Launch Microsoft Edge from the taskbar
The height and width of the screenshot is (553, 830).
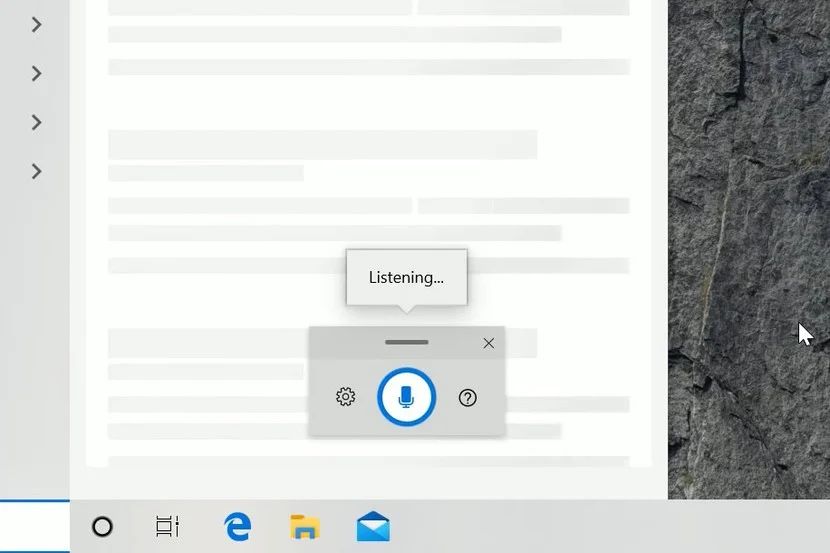coord(237,527)
